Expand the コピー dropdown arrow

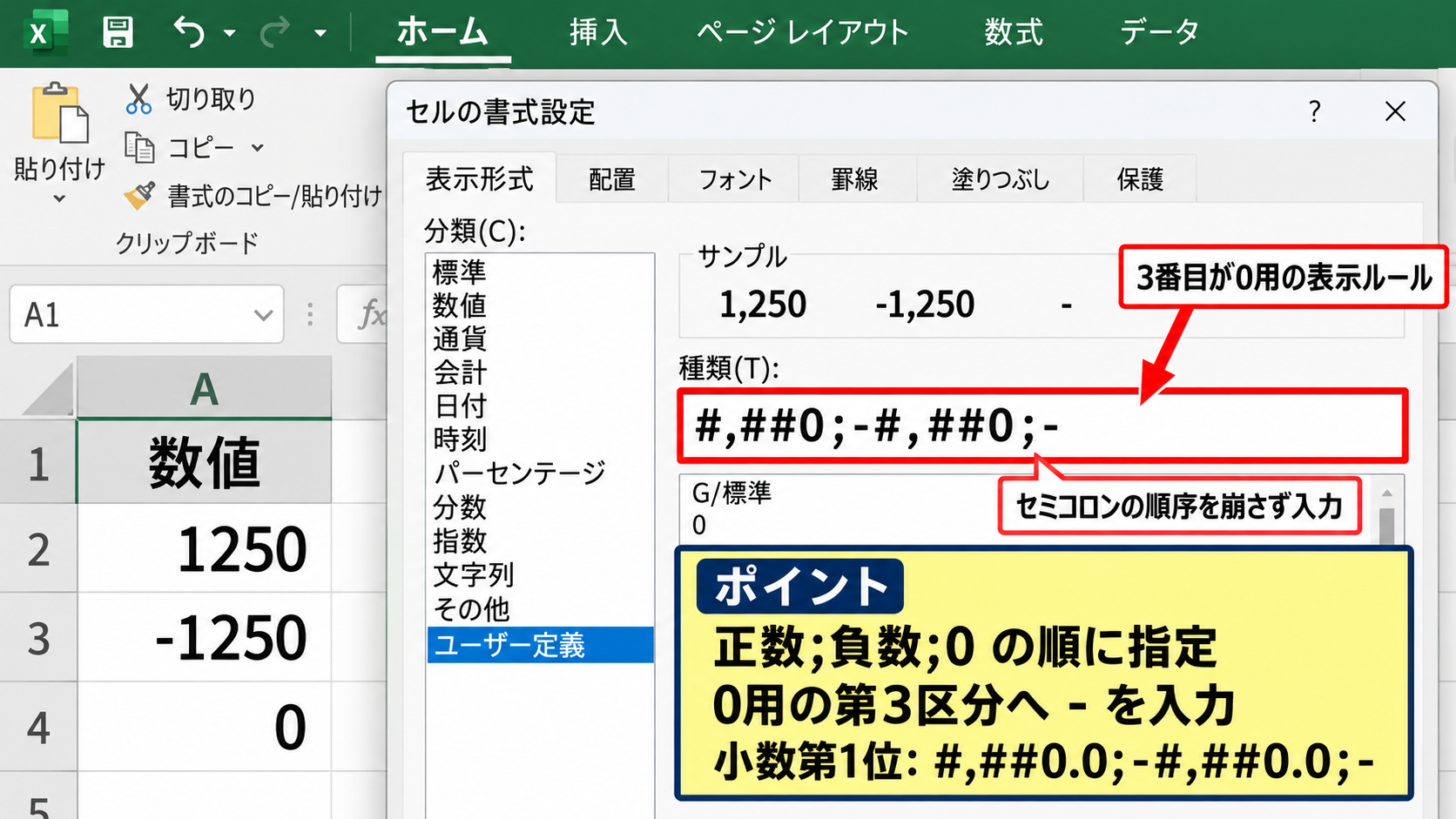click(257, 148)
